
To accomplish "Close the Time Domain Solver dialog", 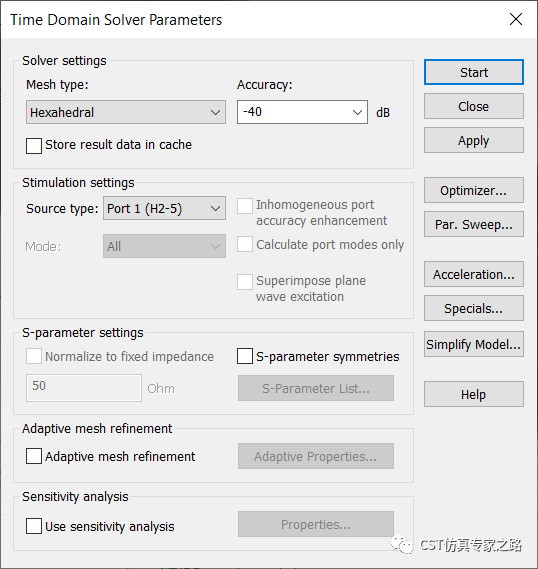I will tap(516, 19).
